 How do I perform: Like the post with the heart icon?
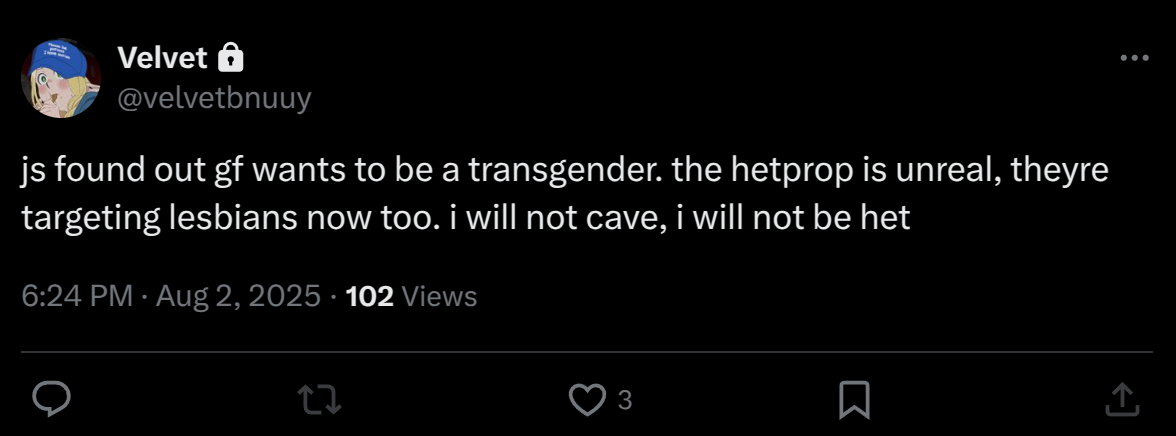click(586, 400)
